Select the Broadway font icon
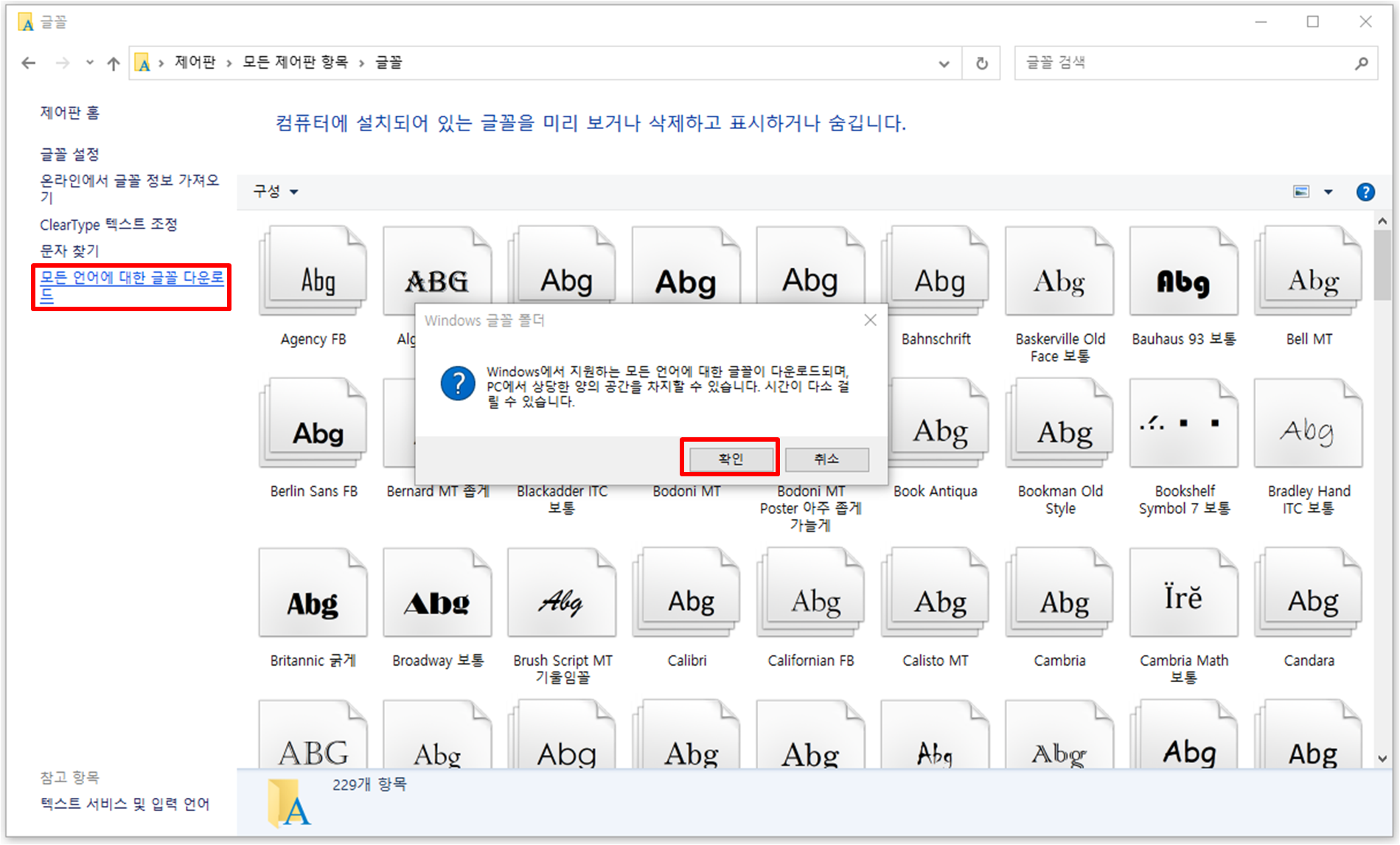Screen dimensions: 1400x845 [437, 593]
